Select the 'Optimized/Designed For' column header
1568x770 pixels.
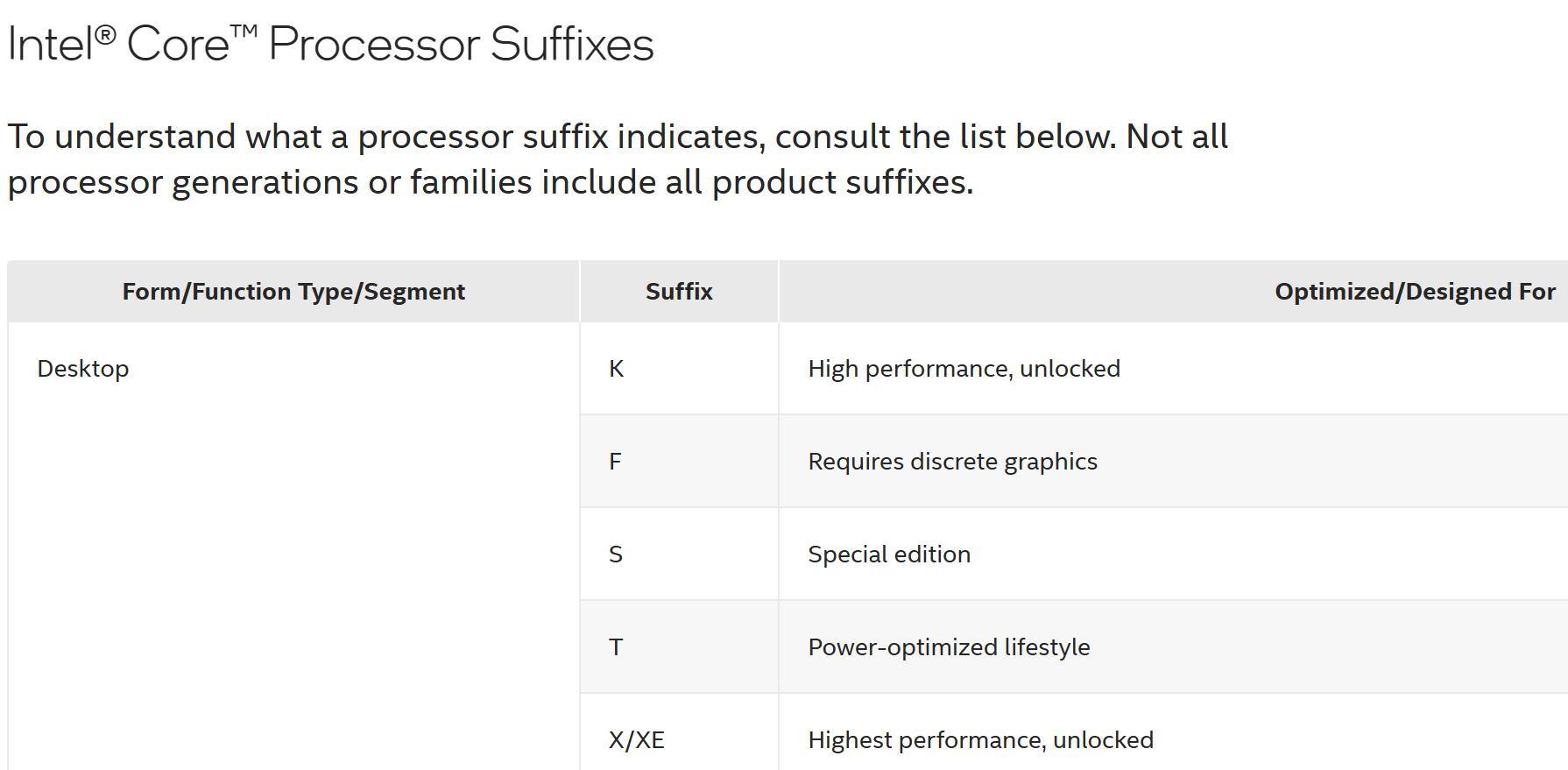[1415, 292]
